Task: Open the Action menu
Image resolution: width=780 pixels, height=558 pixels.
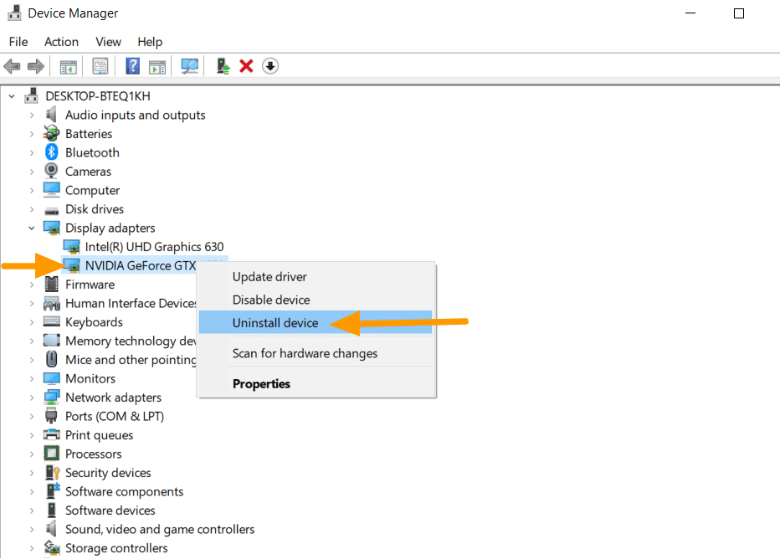Action: (x=61, y=42)
